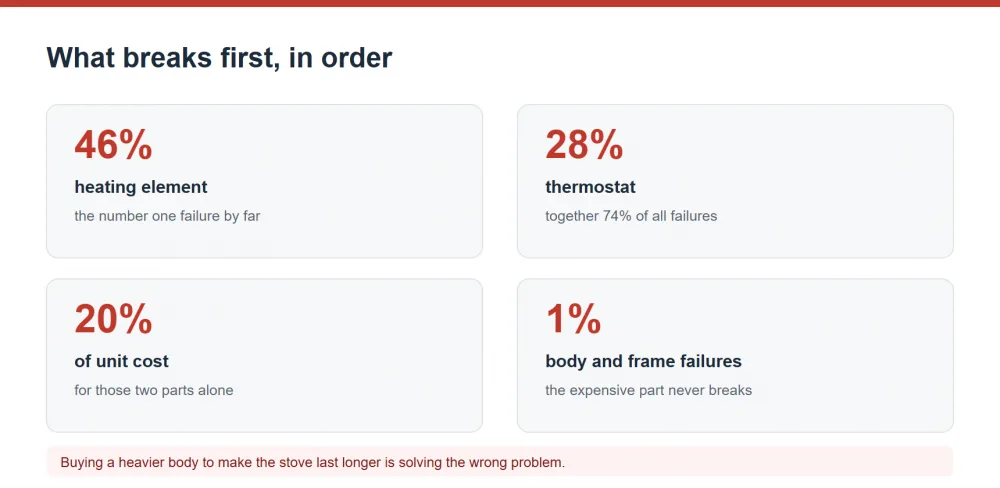Select the 46% figure
1000x488 pixels.
(114, 145)
